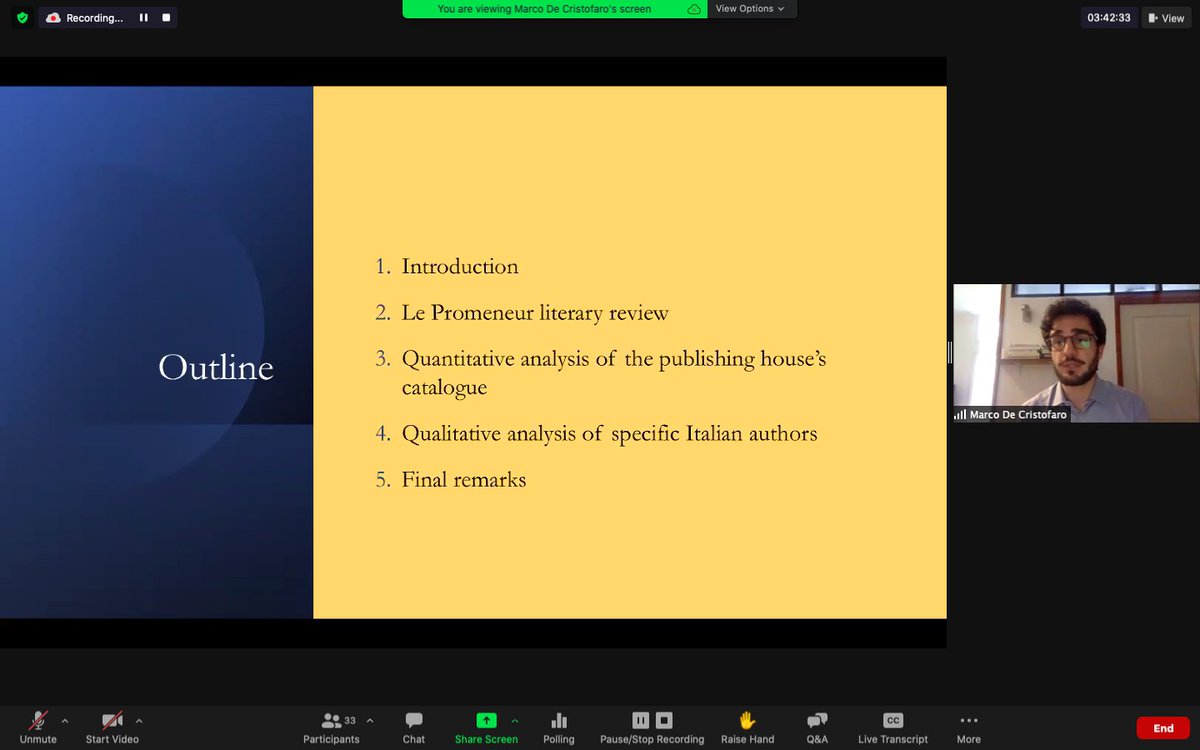Click the divider handle beside the video panel
This screenshot has height=750, width=1200.
point(949,352)
